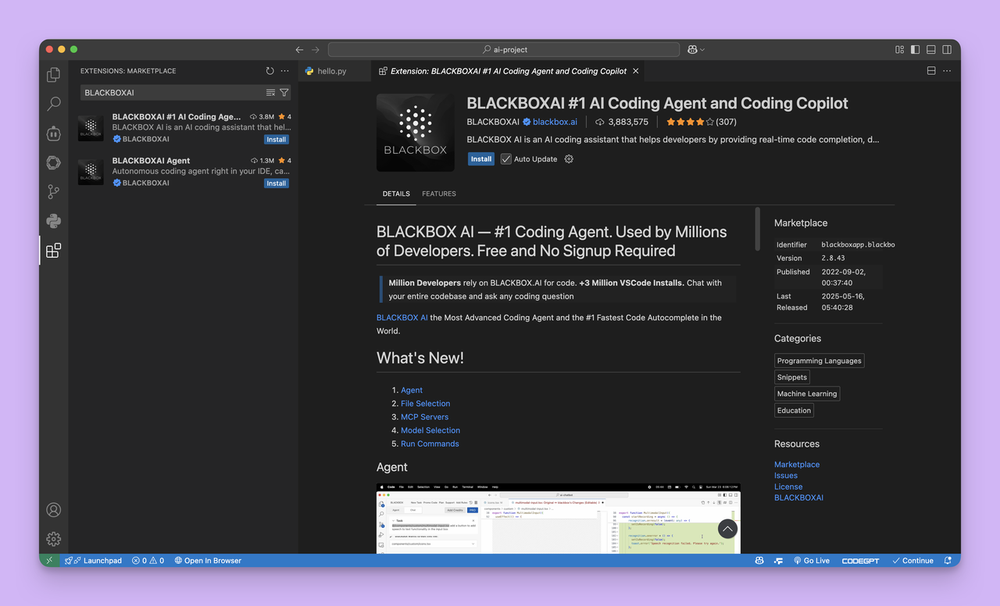This screenshot has width=1000, height=606.
Task: Open the robot-face chat icon in activity bar
Action: pos(54,133)
